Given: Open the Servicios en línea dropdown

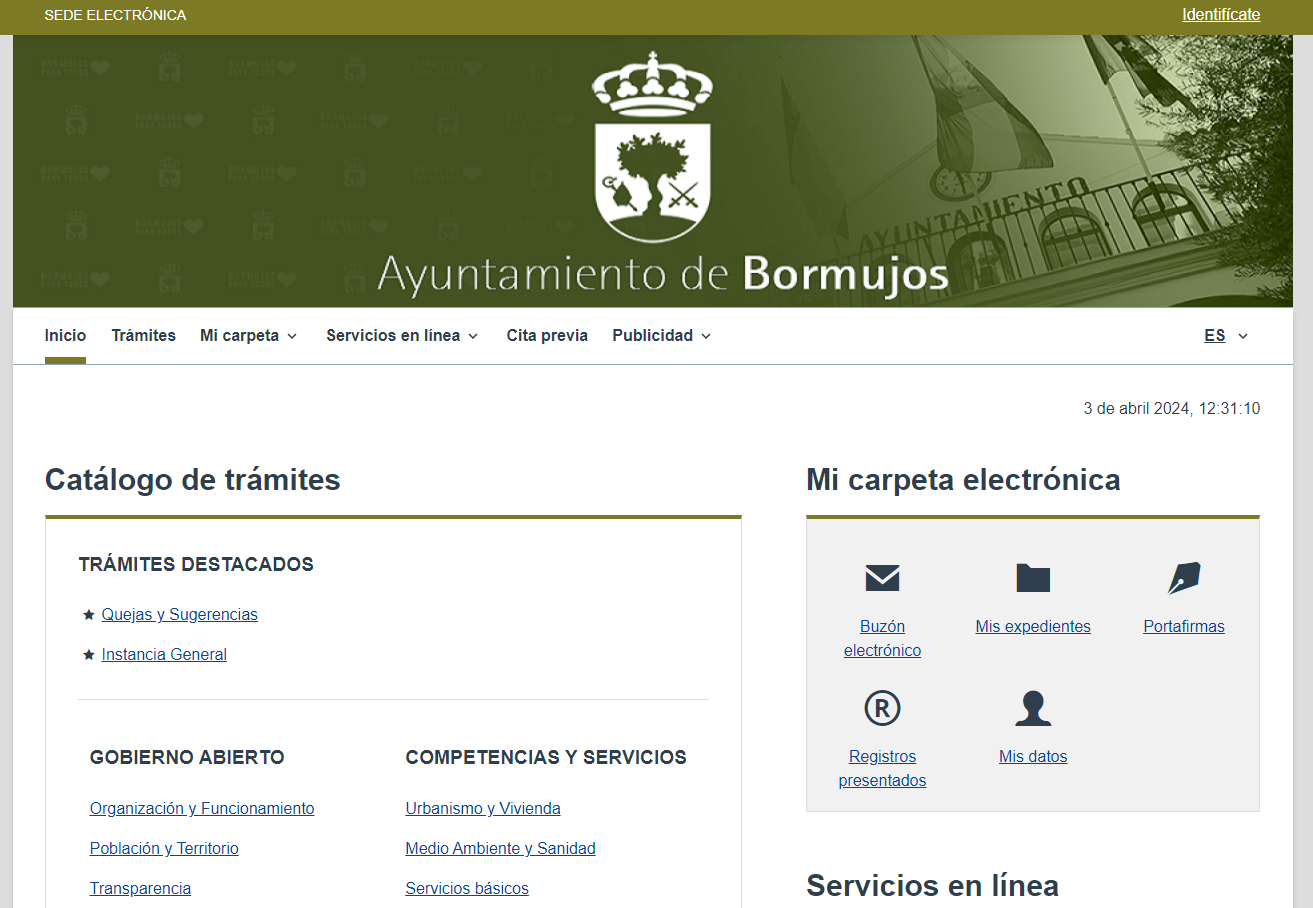Looking at the screenshot, I should [401, 335].
